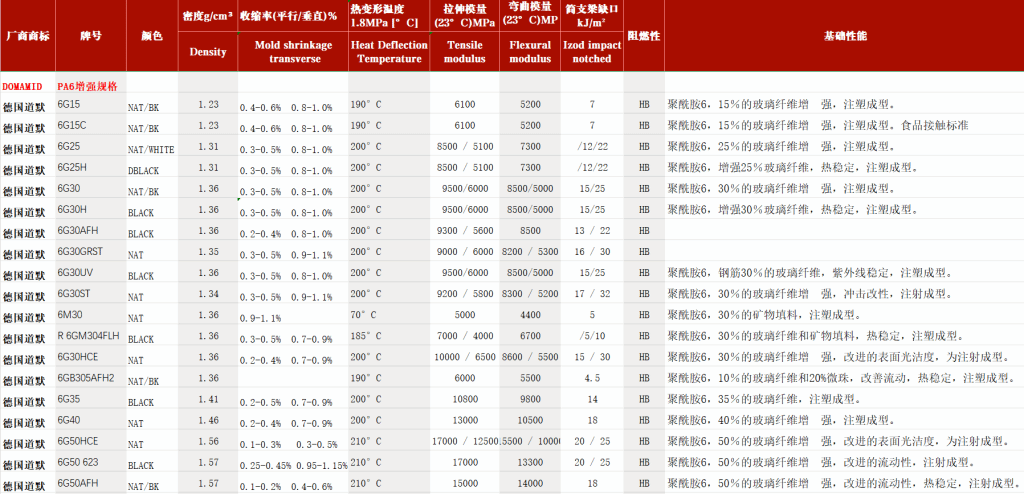Select grade cell 6G30ST
The width and height of the screenshot is (1024, 494).
pos(74,293)
